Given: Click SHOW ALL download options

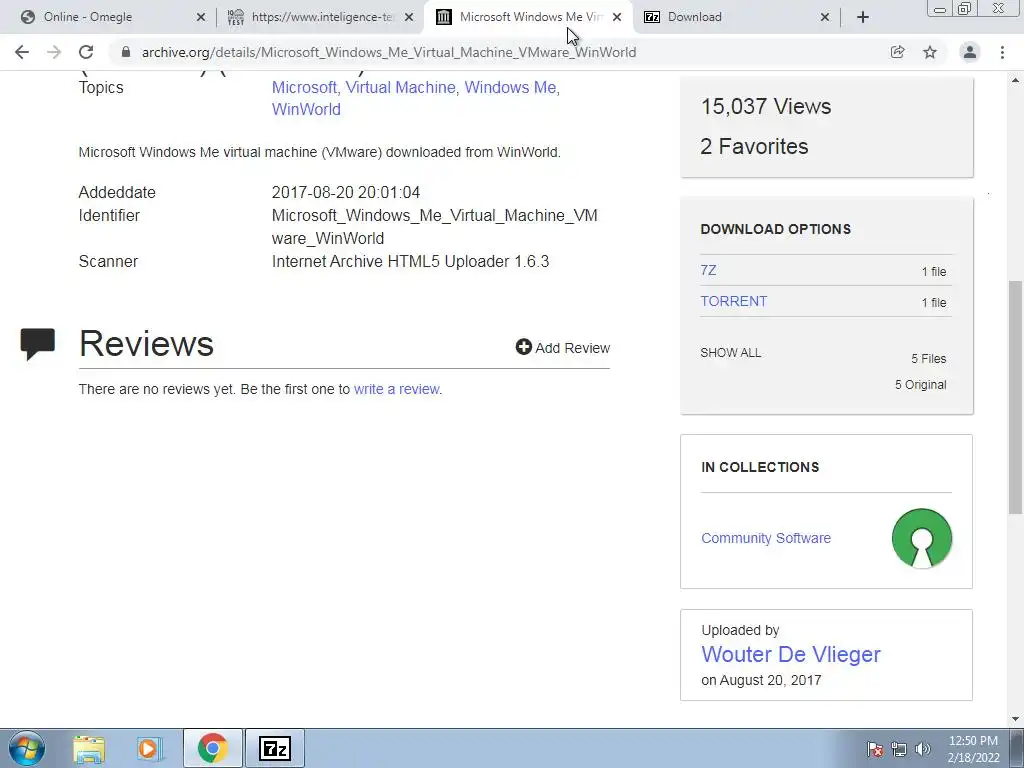Looking at the screenshot, I should tap(730, 353).
